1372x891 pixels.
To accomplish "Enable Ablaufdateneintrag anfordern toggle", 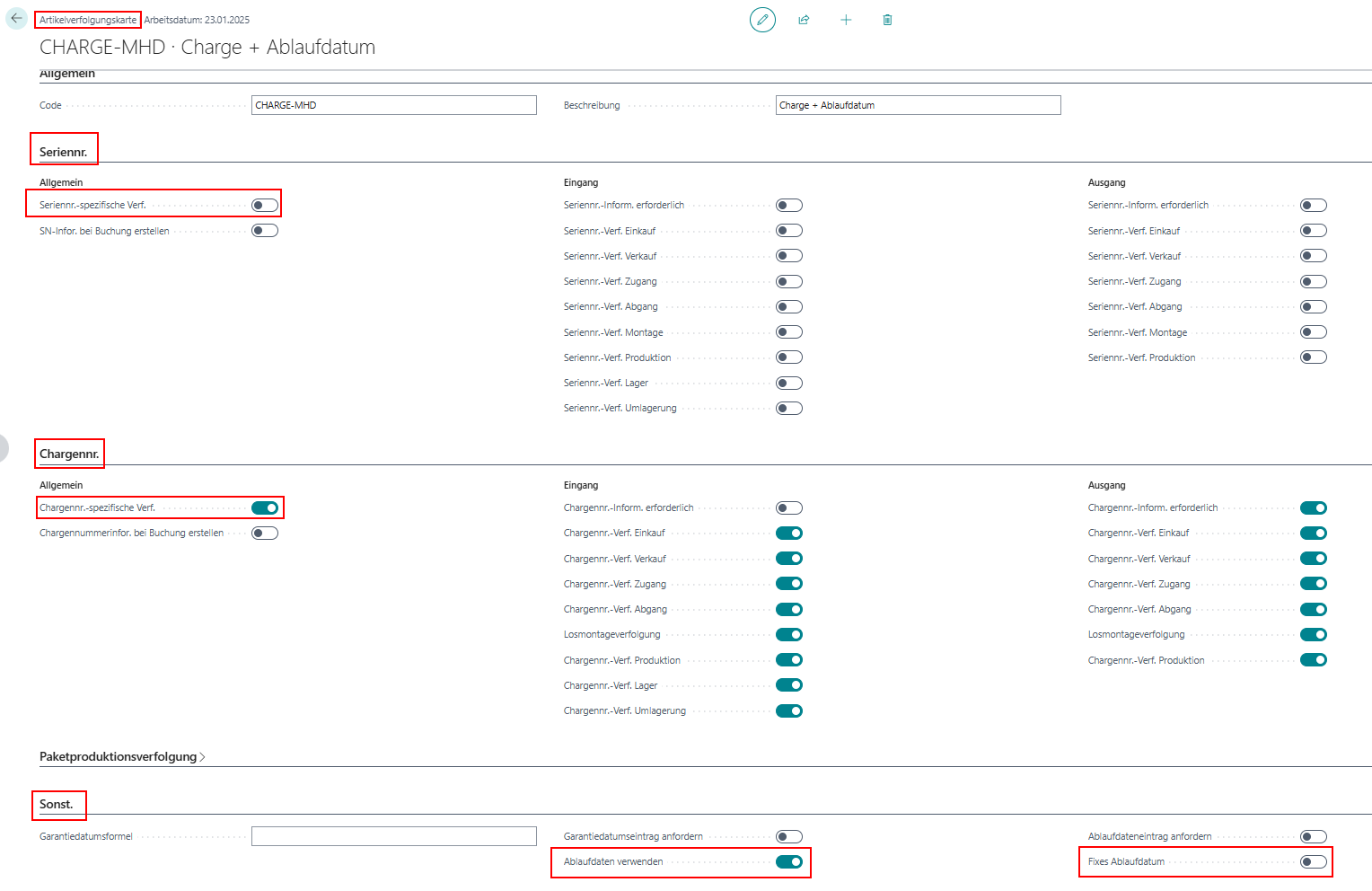I will [1314, 836].
